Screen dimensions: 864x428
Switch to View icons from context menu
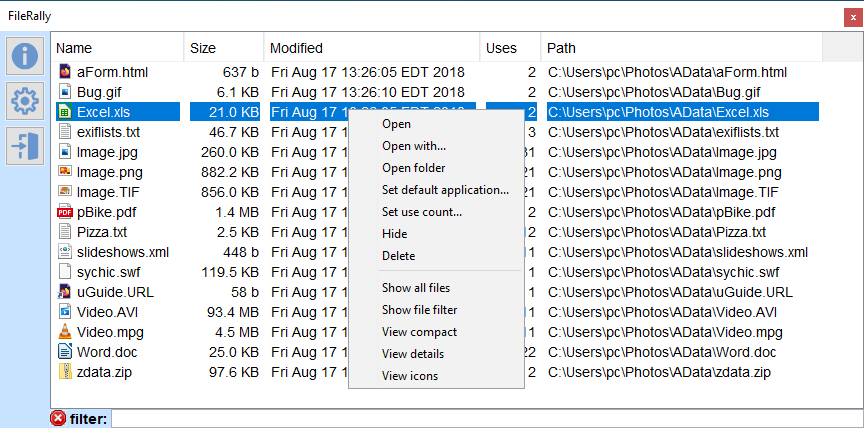409,376
